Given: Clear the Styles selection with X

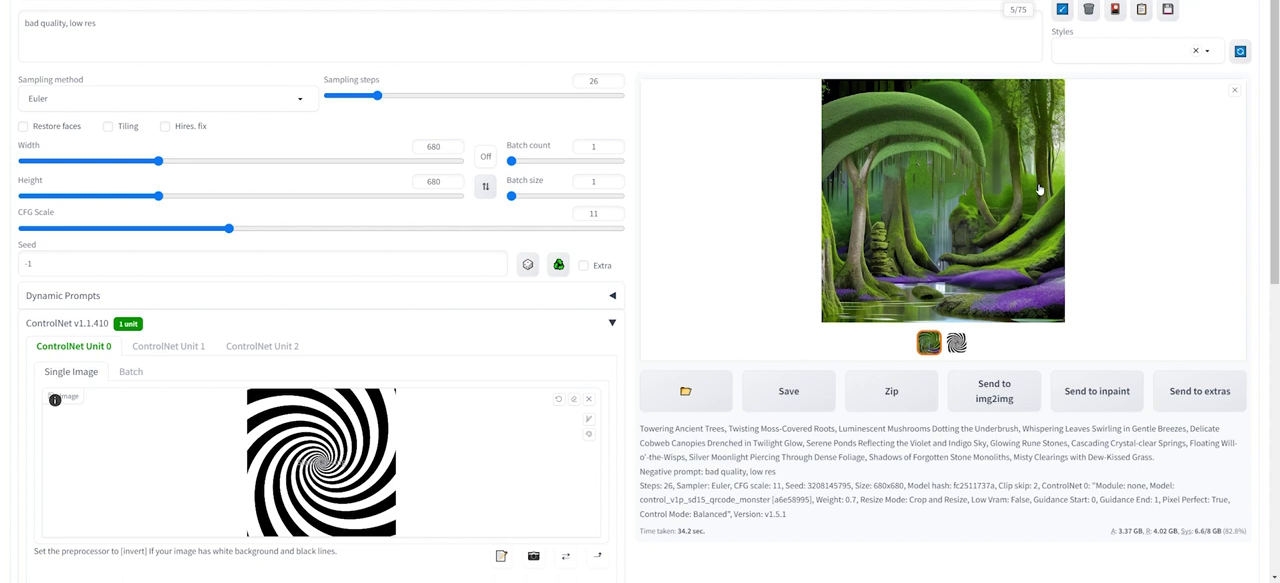Looking at the screenshot, I should (1195, 51).
